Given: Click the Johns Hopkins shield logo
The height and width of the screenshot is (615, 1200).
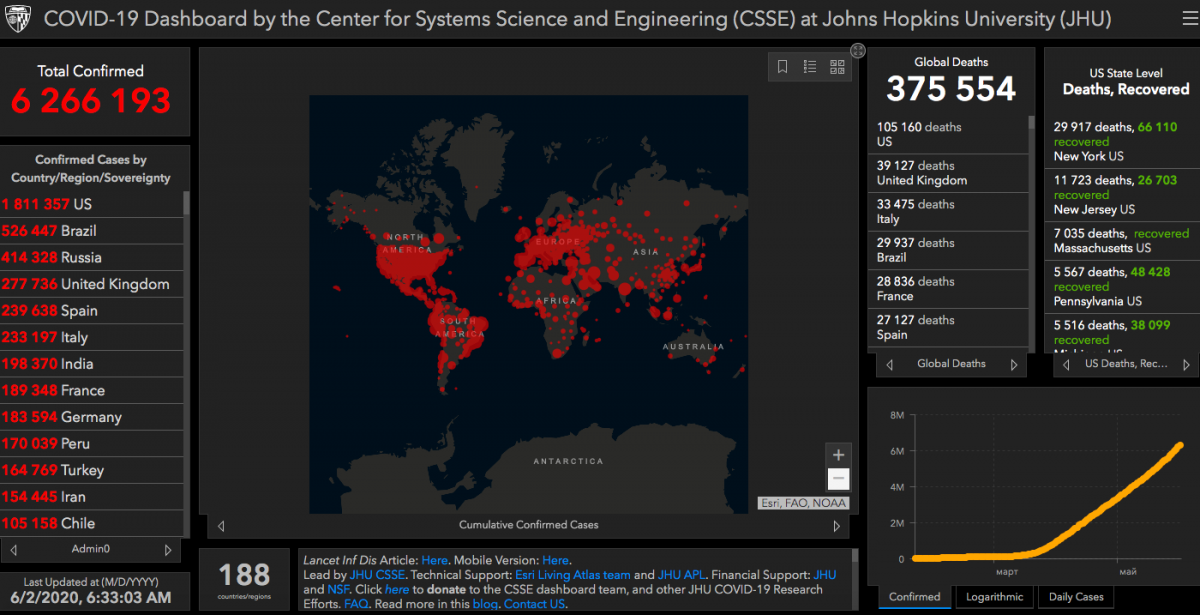Looking at the screenshot, I should tap(19, 19).
